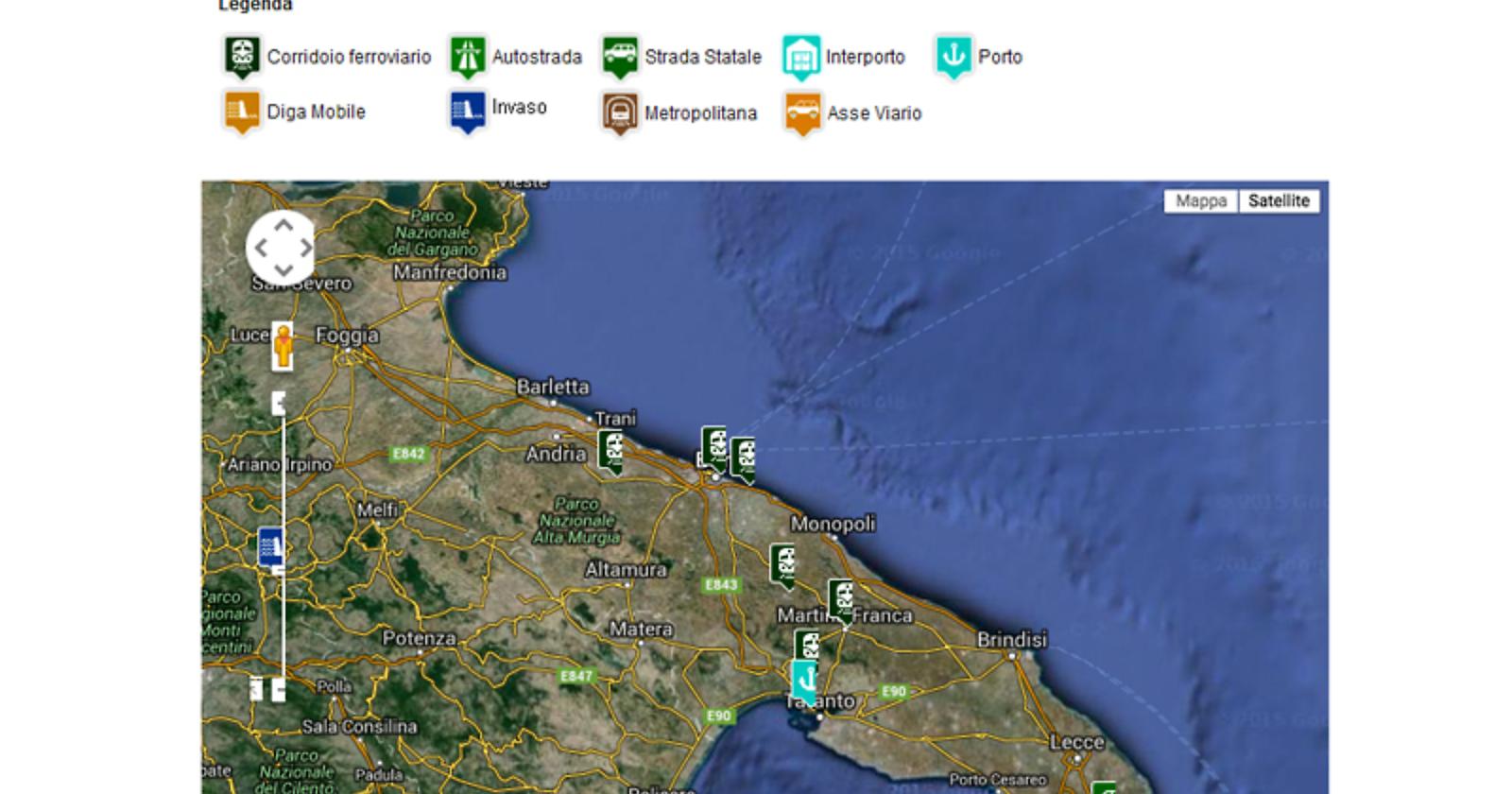Click the Matera city label on the map

[x=641, y=629]
